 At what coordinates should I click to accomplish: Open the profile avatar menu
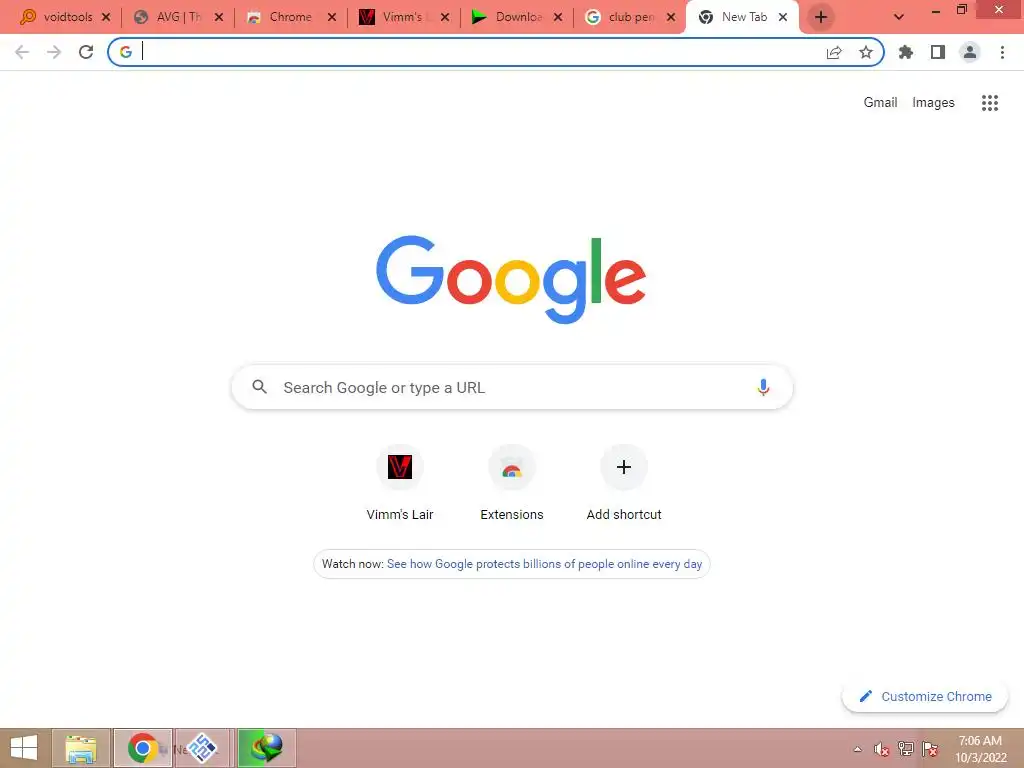(x=970, y=52)
